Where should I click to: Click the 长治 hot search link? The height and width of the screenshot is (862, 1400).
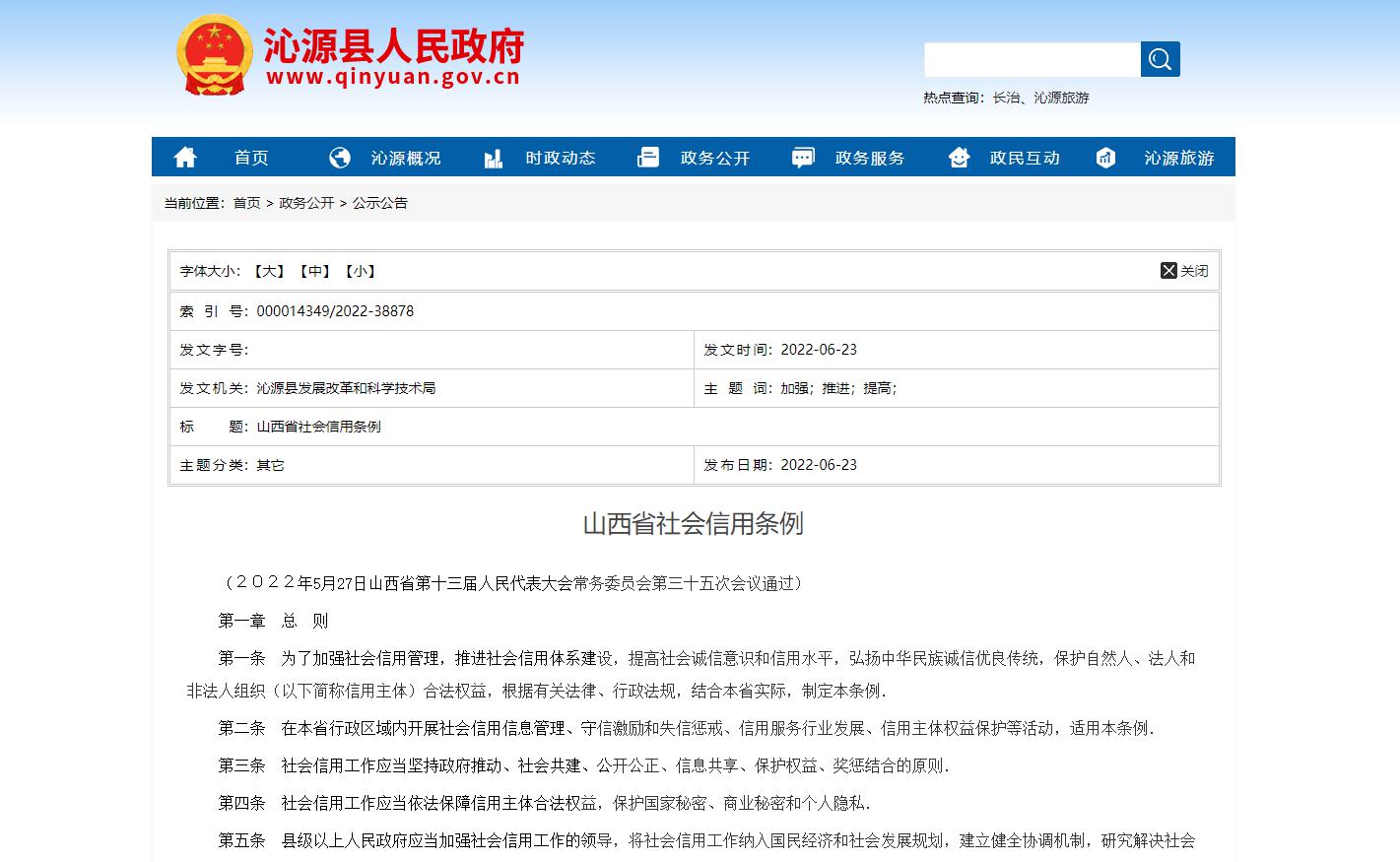(1006, 98)
